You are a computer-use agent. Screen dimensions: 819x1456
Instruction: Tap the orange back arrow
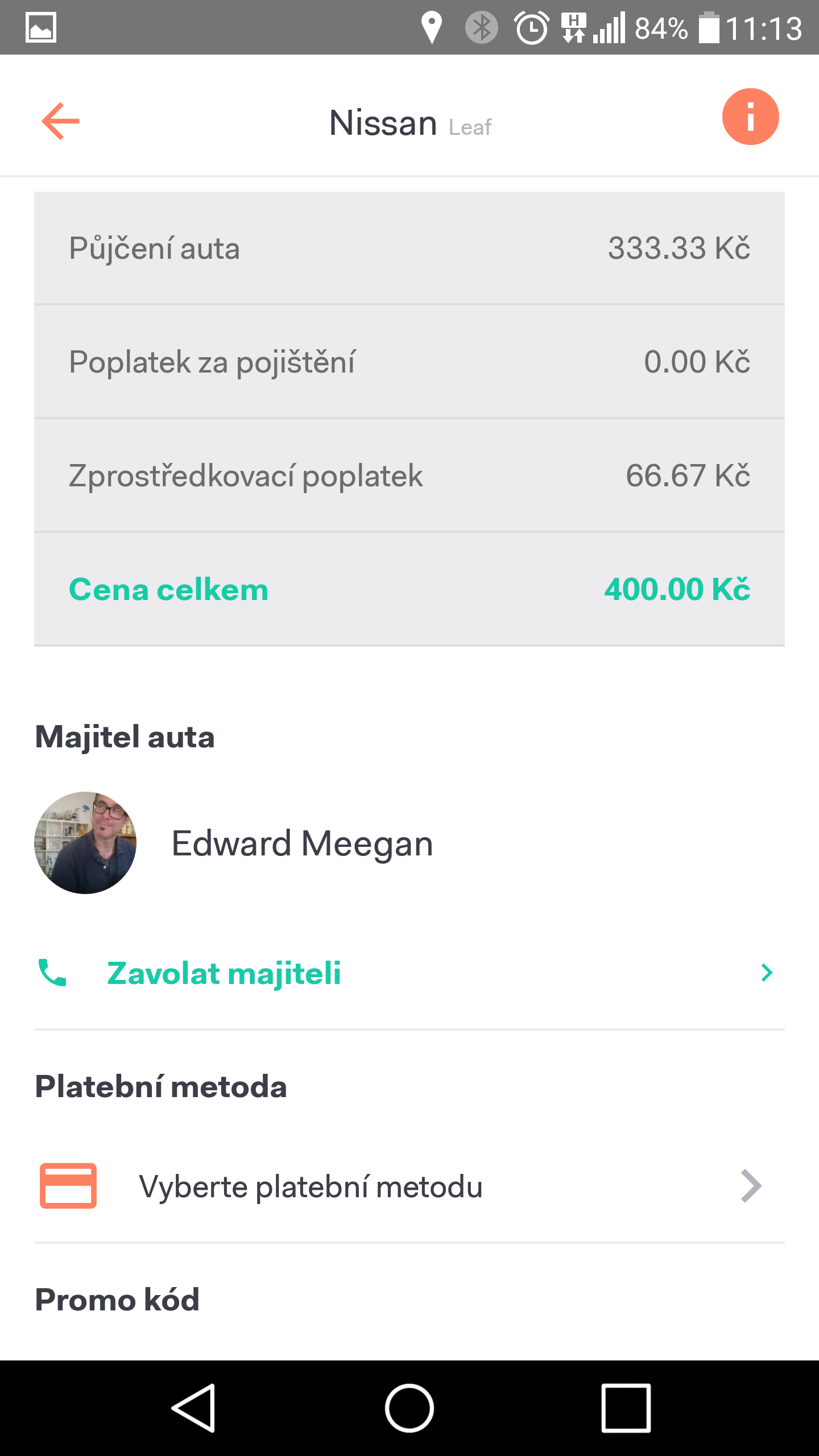[60, 121]
